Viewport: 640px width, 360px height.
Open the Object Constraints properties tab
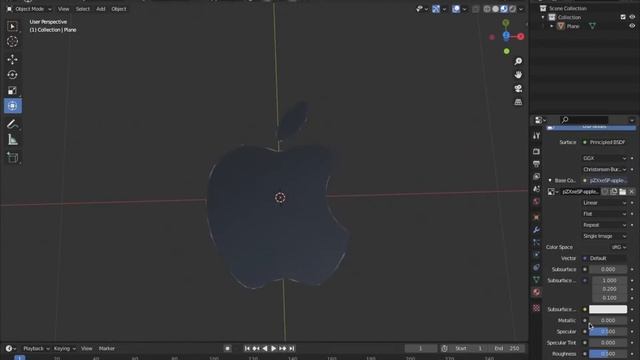[536, 267]
